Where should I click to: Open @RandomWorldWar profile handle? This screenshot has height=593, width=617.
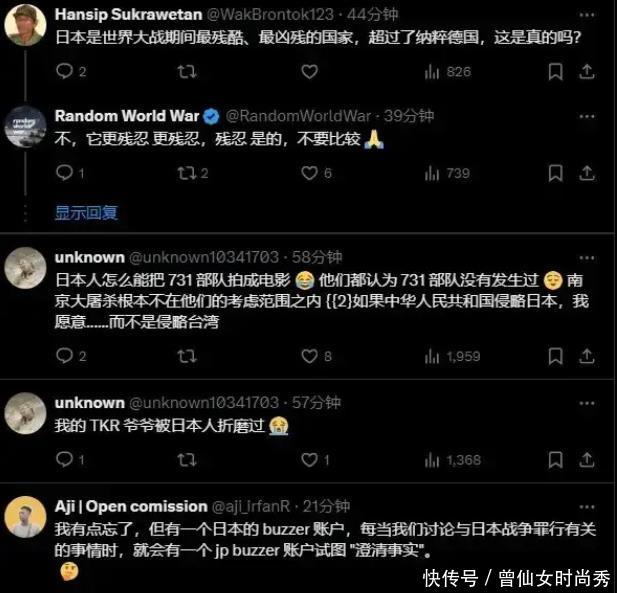[x=298, y=116]
